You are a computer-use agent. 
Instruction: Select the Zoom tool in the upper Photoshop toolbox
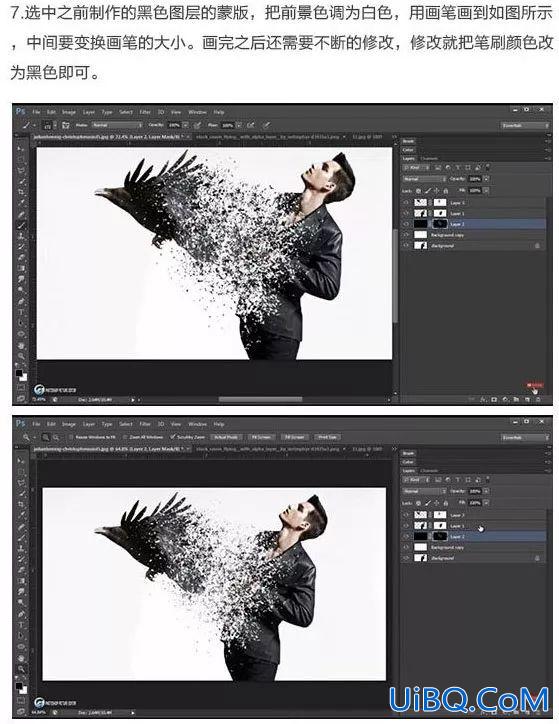[x=21, y=356]
